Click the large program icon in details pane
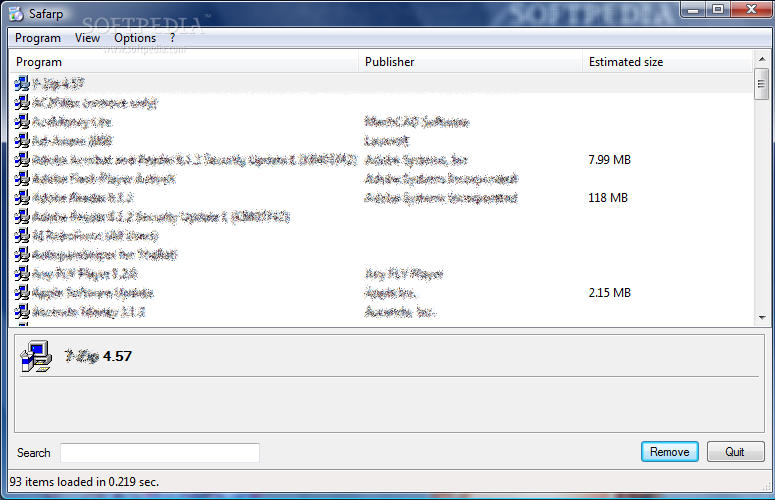The width and height of the screenshot is (775, 500). [36, 356]
